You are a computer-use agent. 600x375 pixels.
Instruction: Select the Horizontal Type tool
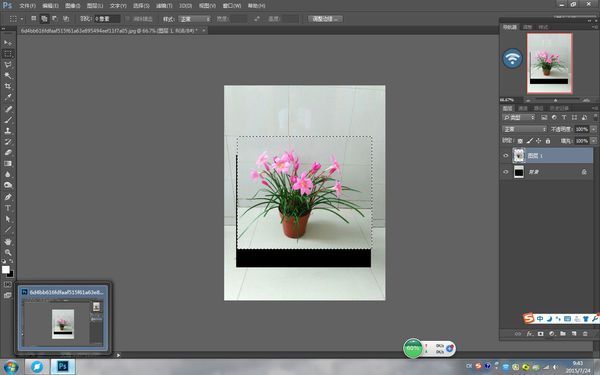[8, 208]
